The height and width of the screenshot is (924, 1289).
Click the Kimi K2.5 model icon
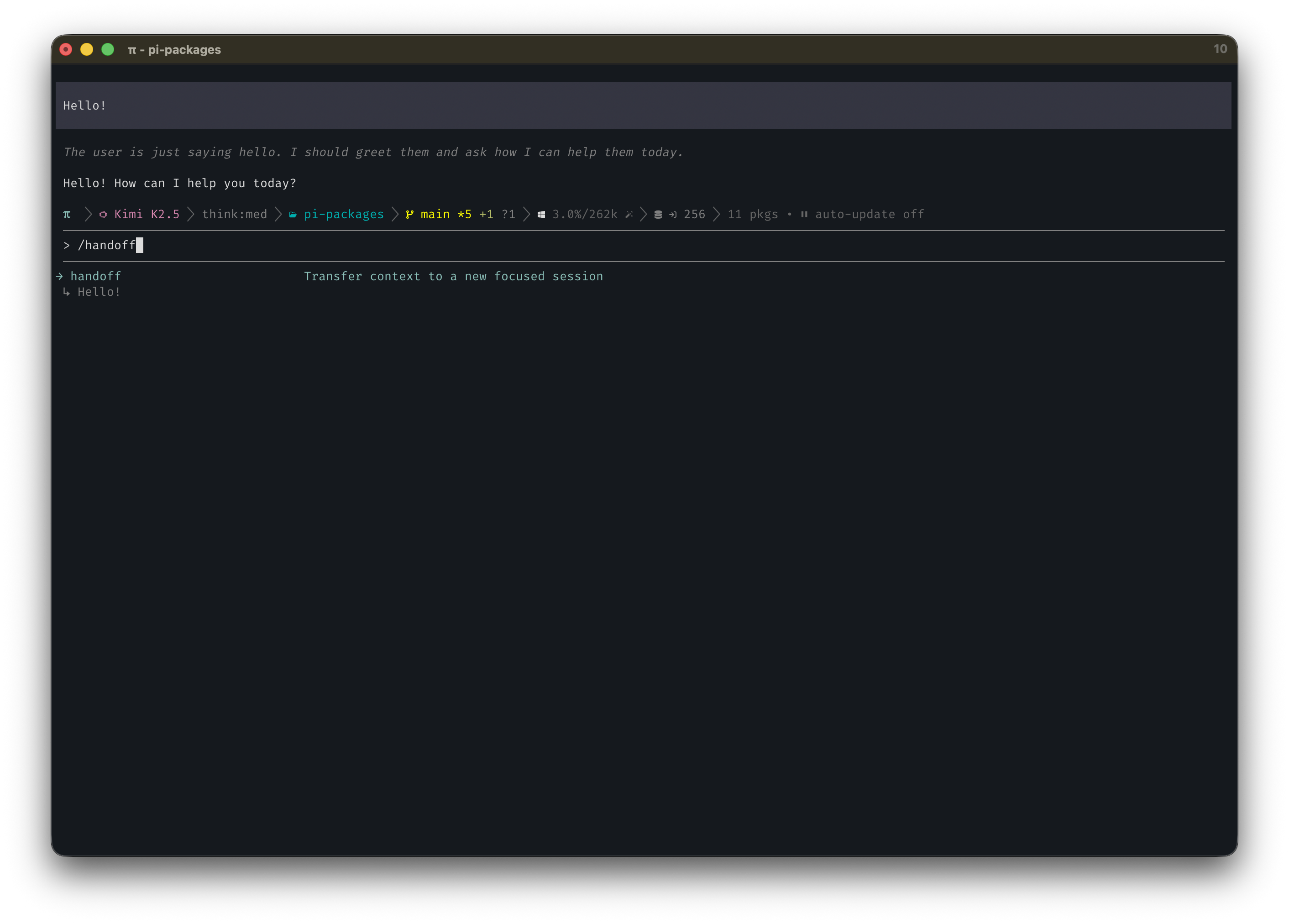[x=103, y=214]
